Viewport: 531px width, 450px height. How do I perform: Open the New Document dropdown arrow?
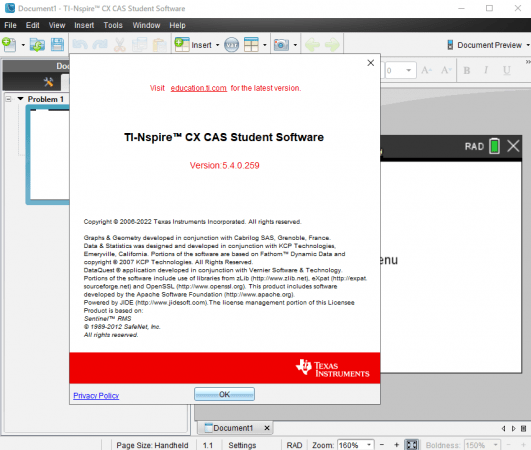point(23,45)
